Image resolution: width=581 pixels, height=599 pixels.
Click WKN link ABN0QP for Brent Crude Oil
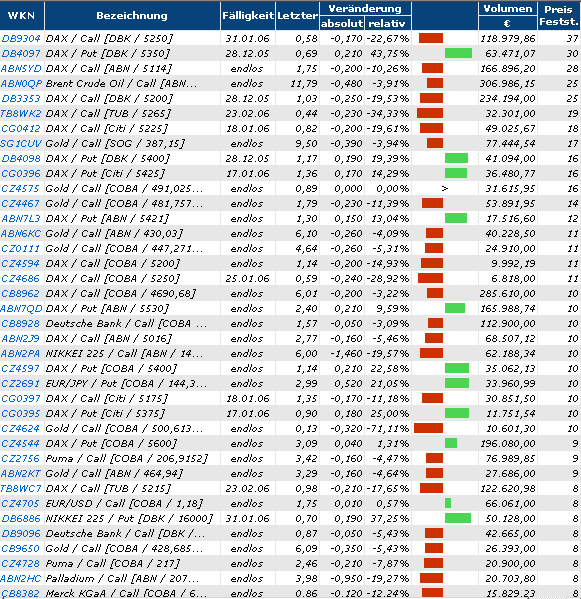click(x=21, y=83)
